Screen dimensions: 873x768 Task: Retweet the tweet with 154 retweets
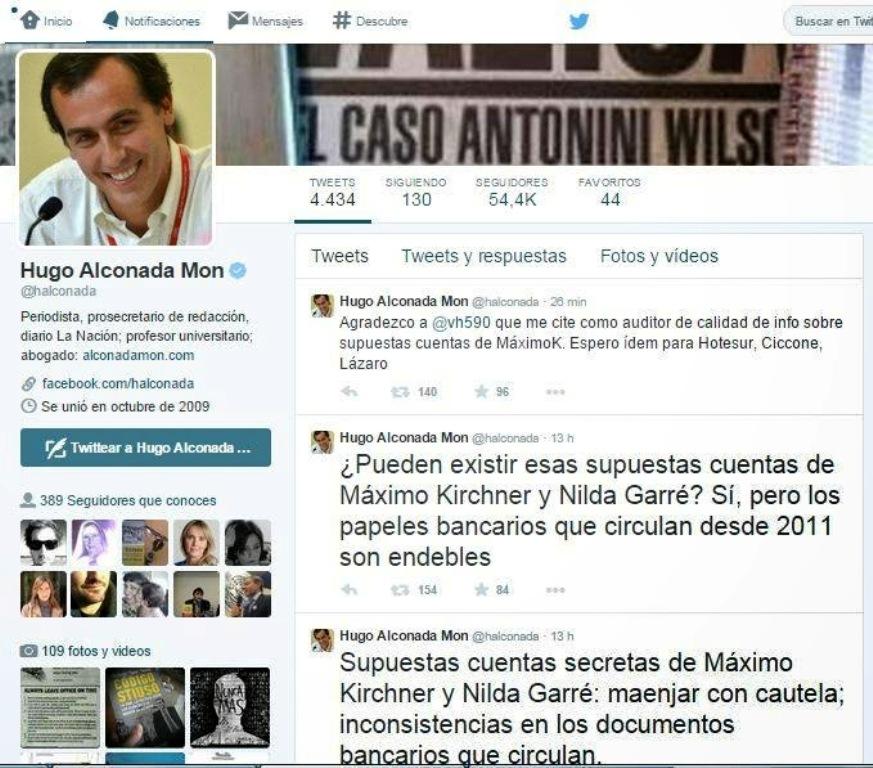coord(400,590)
